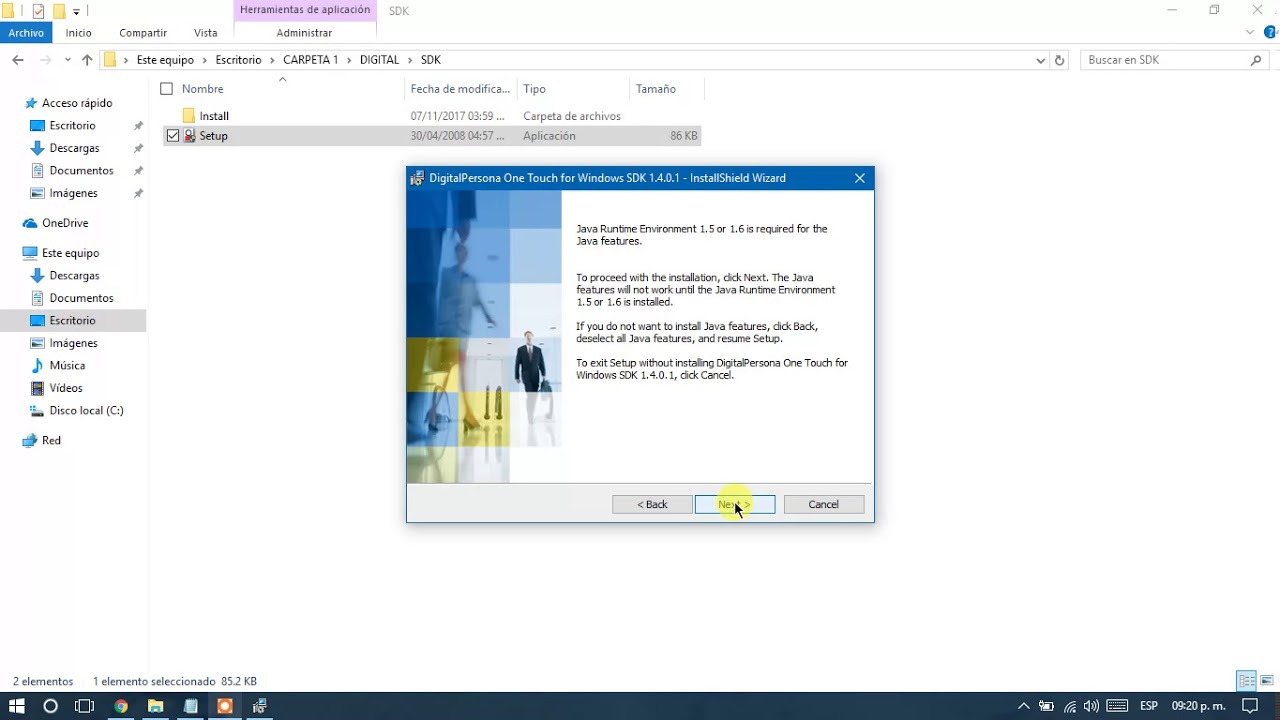Click Next in the InstallShield Wizard
Viewport: 1280px width, 720px height.
pos(735,504)
